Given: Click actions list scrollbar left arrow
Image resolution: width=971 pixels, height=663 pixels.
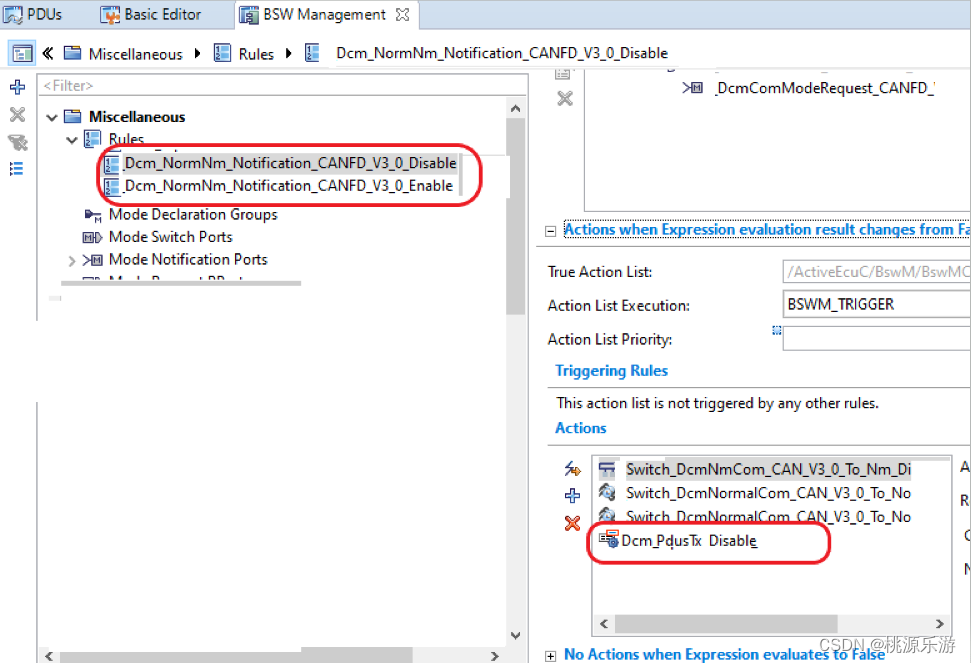Looking at the screenshot, I should 604,624.
